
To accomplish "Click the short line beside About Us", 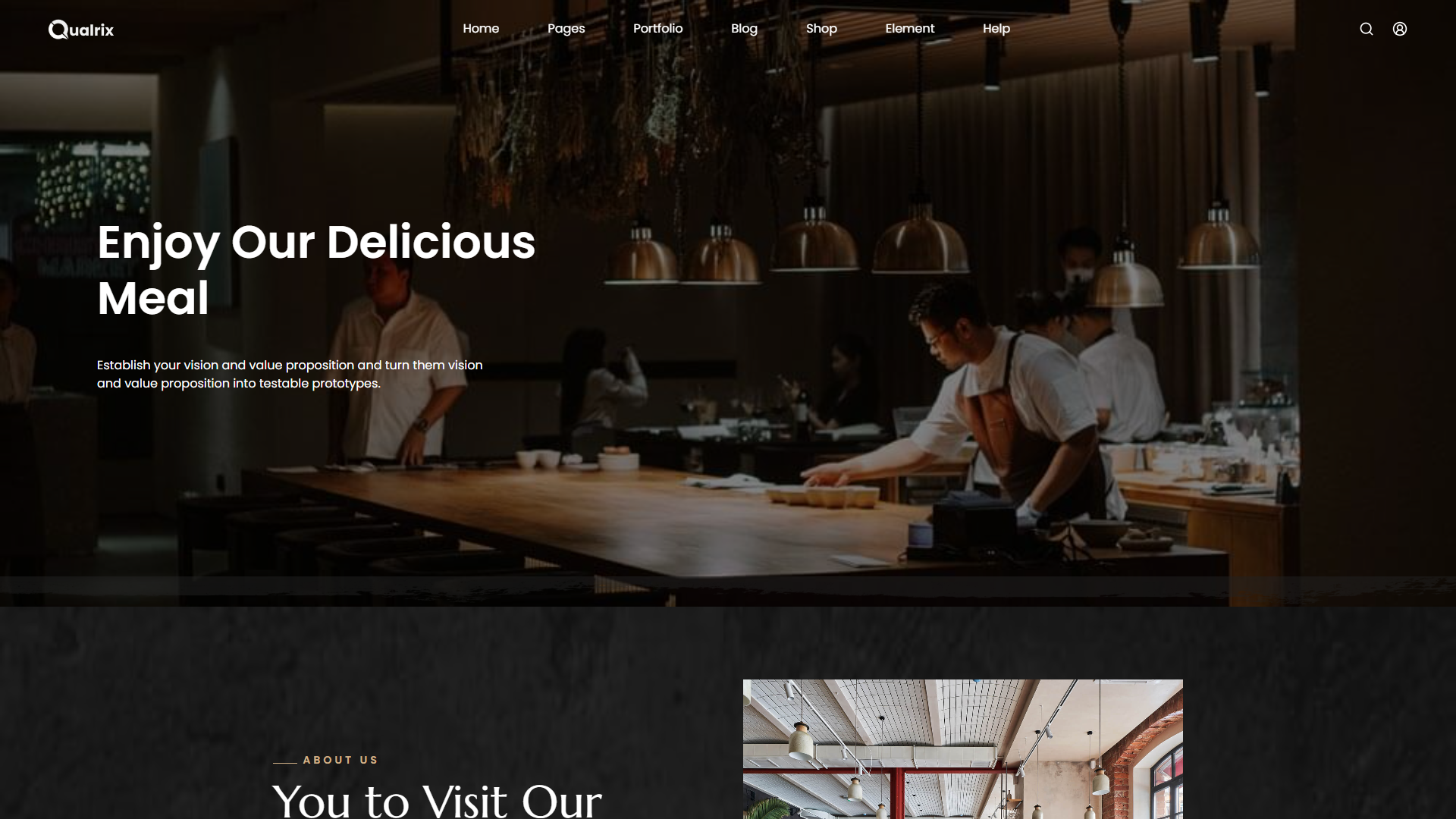I will click(x=284, y=761).
